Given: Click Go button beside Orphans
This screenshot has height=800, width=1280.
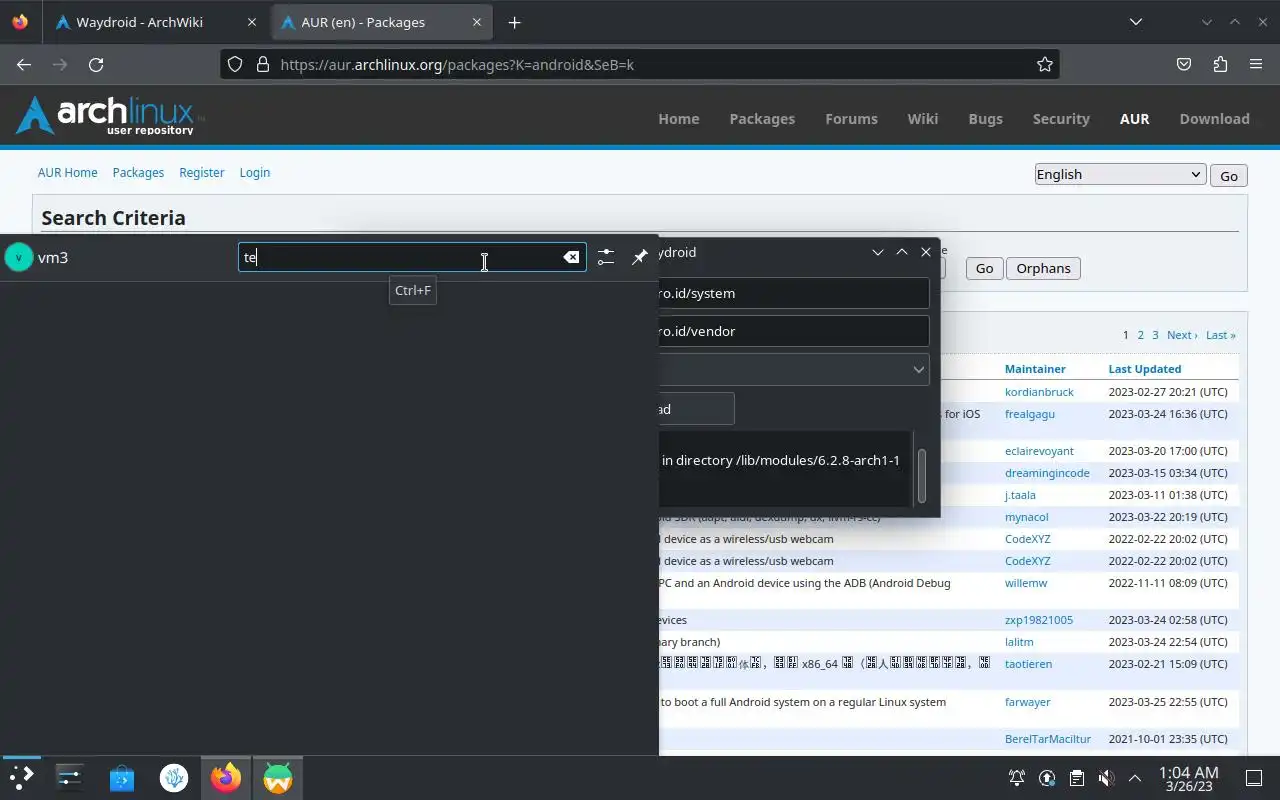Looking at the screenshot, I should coord(984,268).
